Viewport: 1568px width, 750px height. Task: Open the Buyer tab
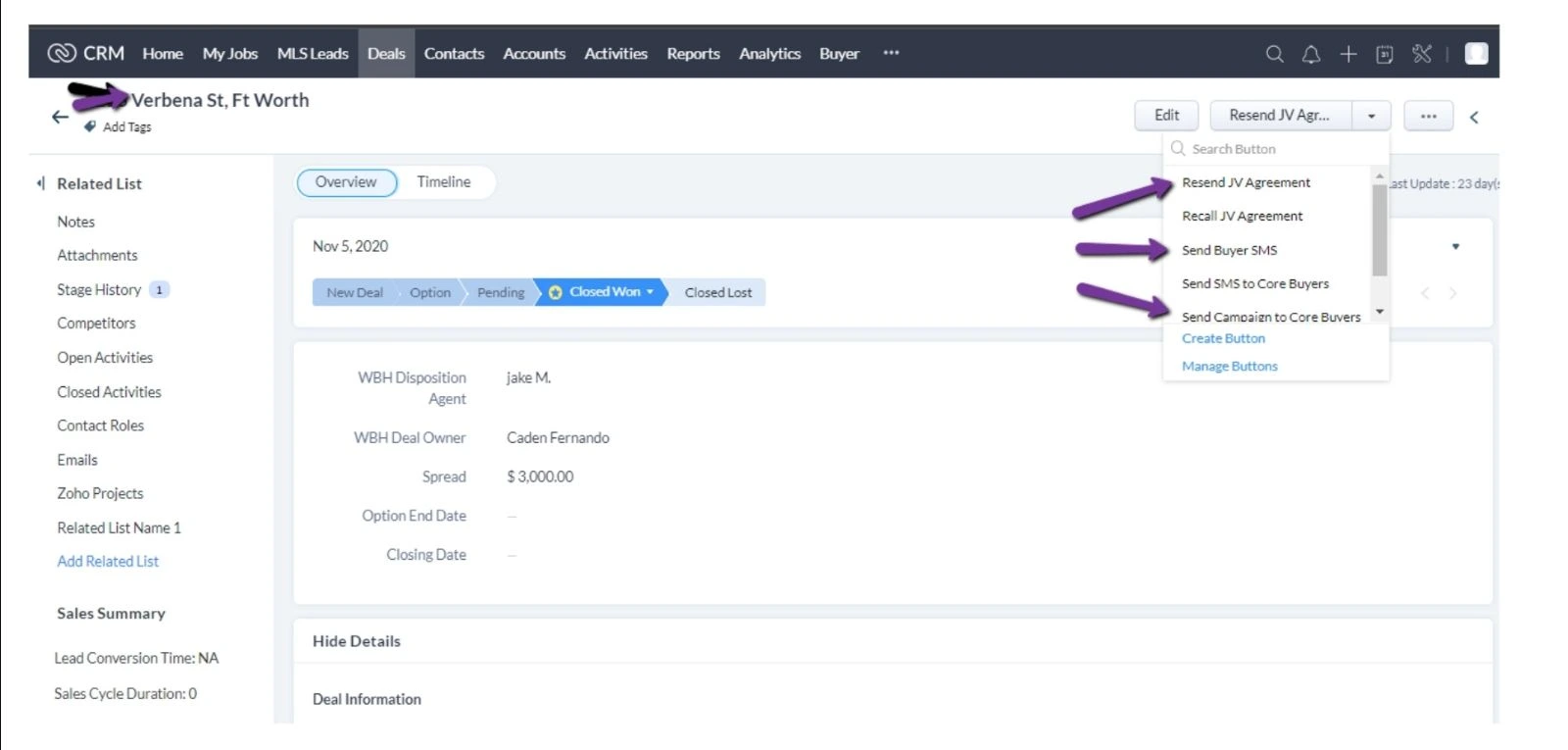tap(839, 54)
